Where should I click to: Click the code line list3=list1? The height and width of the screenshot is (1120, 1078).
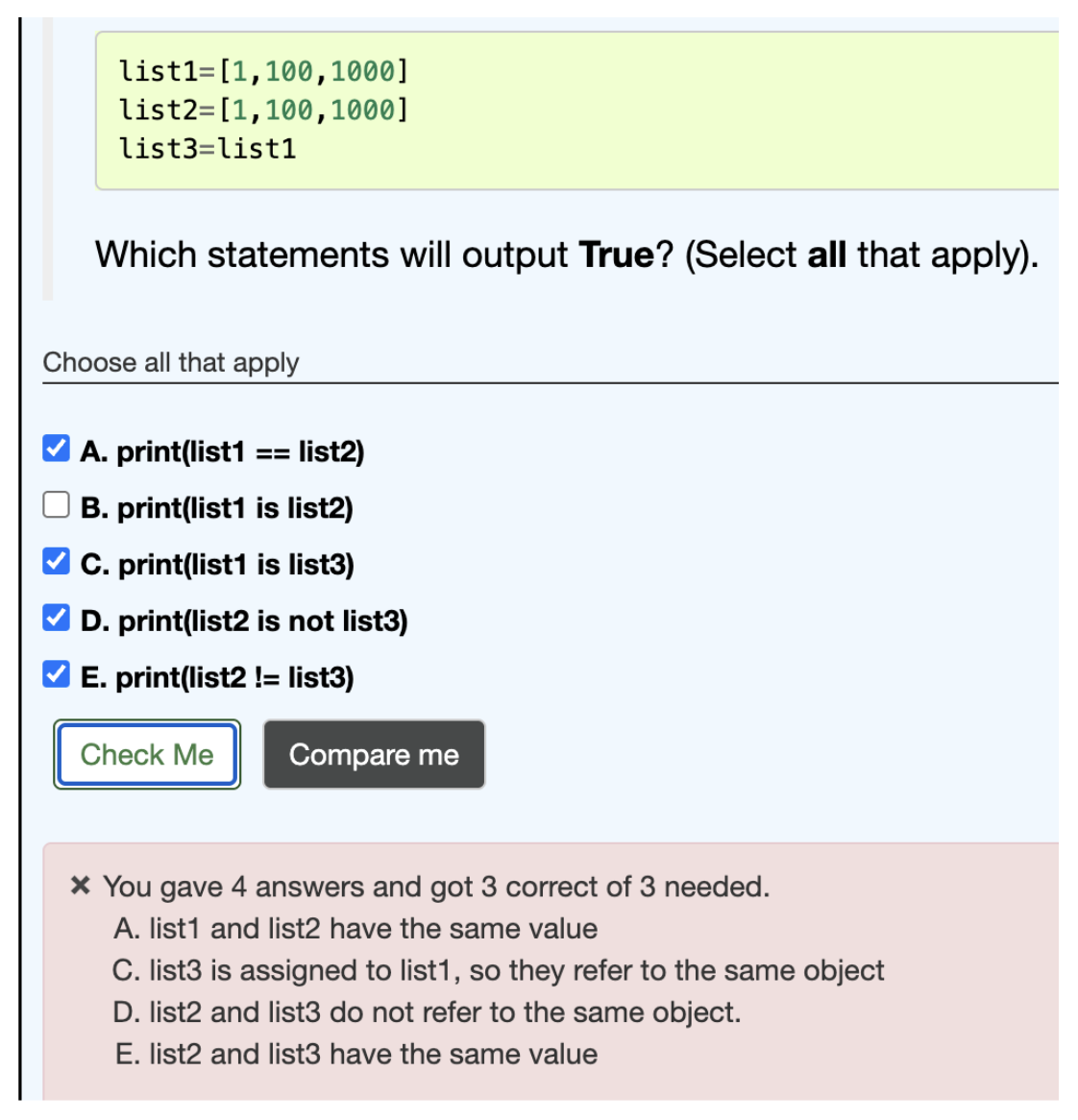(208, 149)
